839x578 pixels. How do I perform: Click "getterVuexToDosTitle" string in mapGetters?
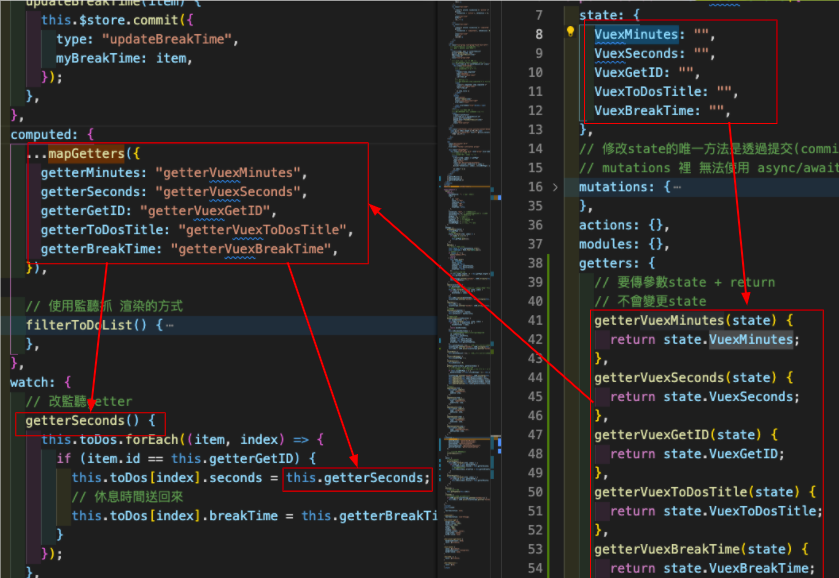coord(262,230)
